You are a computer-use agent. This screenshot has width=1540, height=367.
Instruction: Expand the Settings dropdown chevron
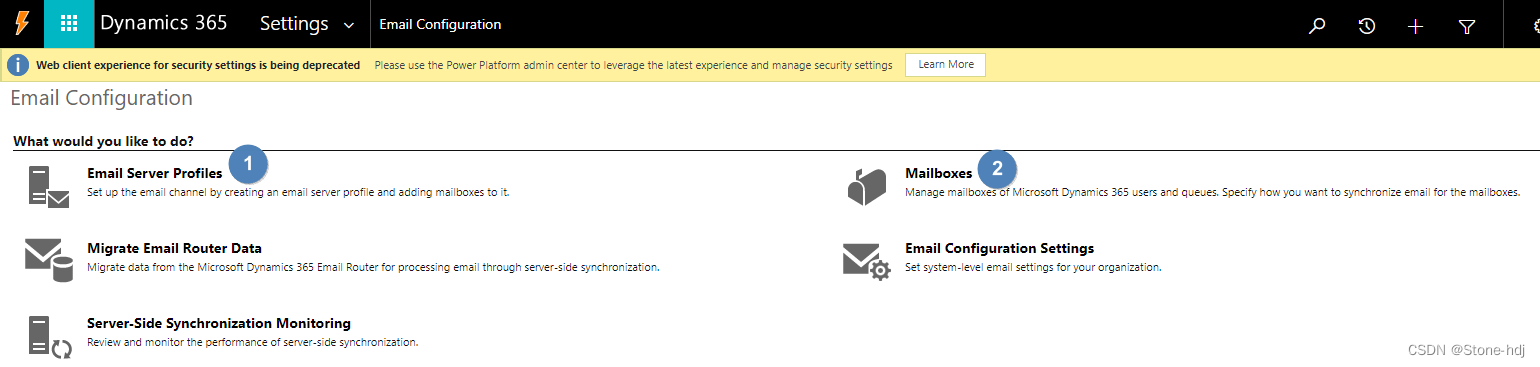[x=348, y=25]
